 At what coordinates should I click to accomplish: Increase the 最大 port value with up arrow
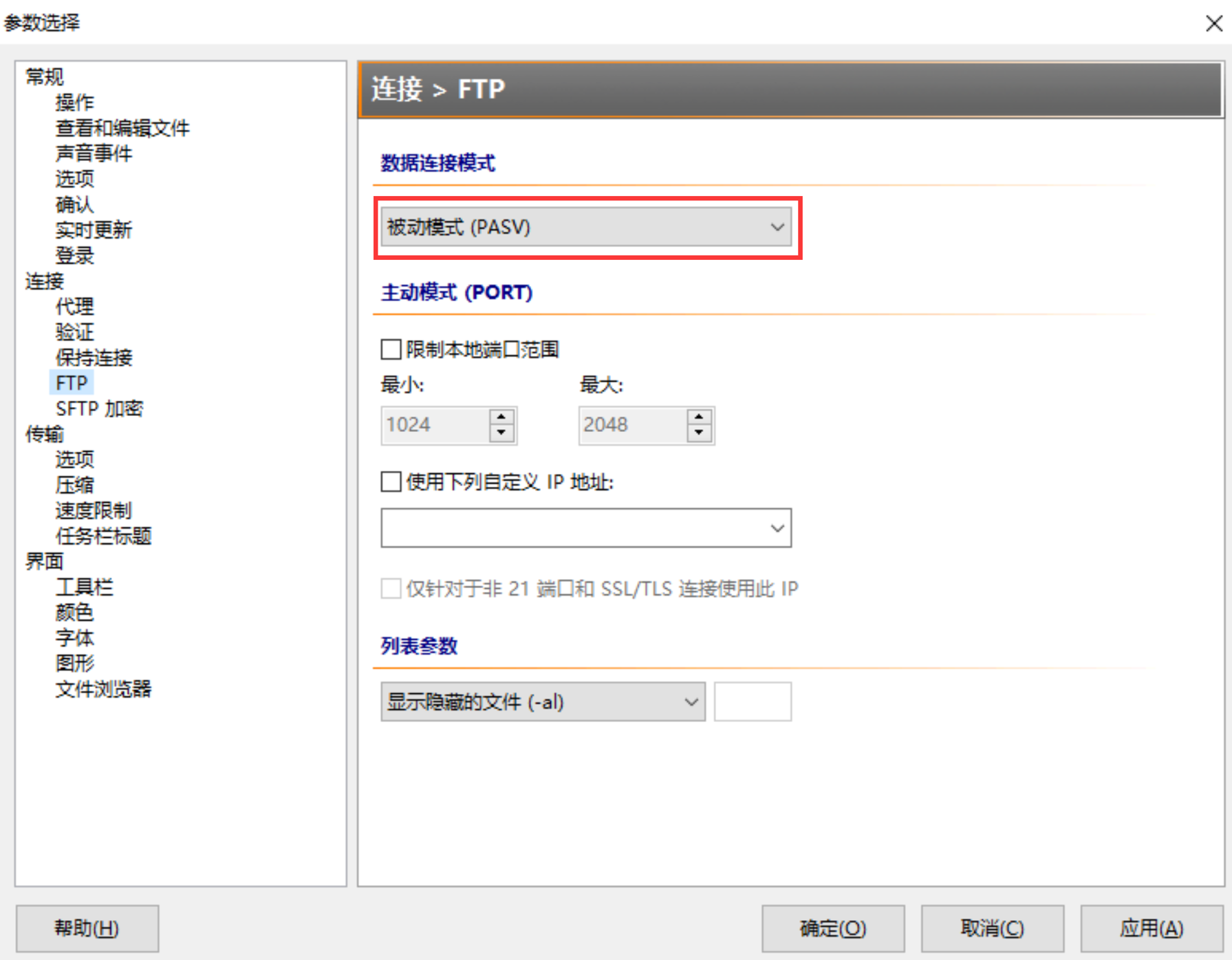tap(699, 417)
